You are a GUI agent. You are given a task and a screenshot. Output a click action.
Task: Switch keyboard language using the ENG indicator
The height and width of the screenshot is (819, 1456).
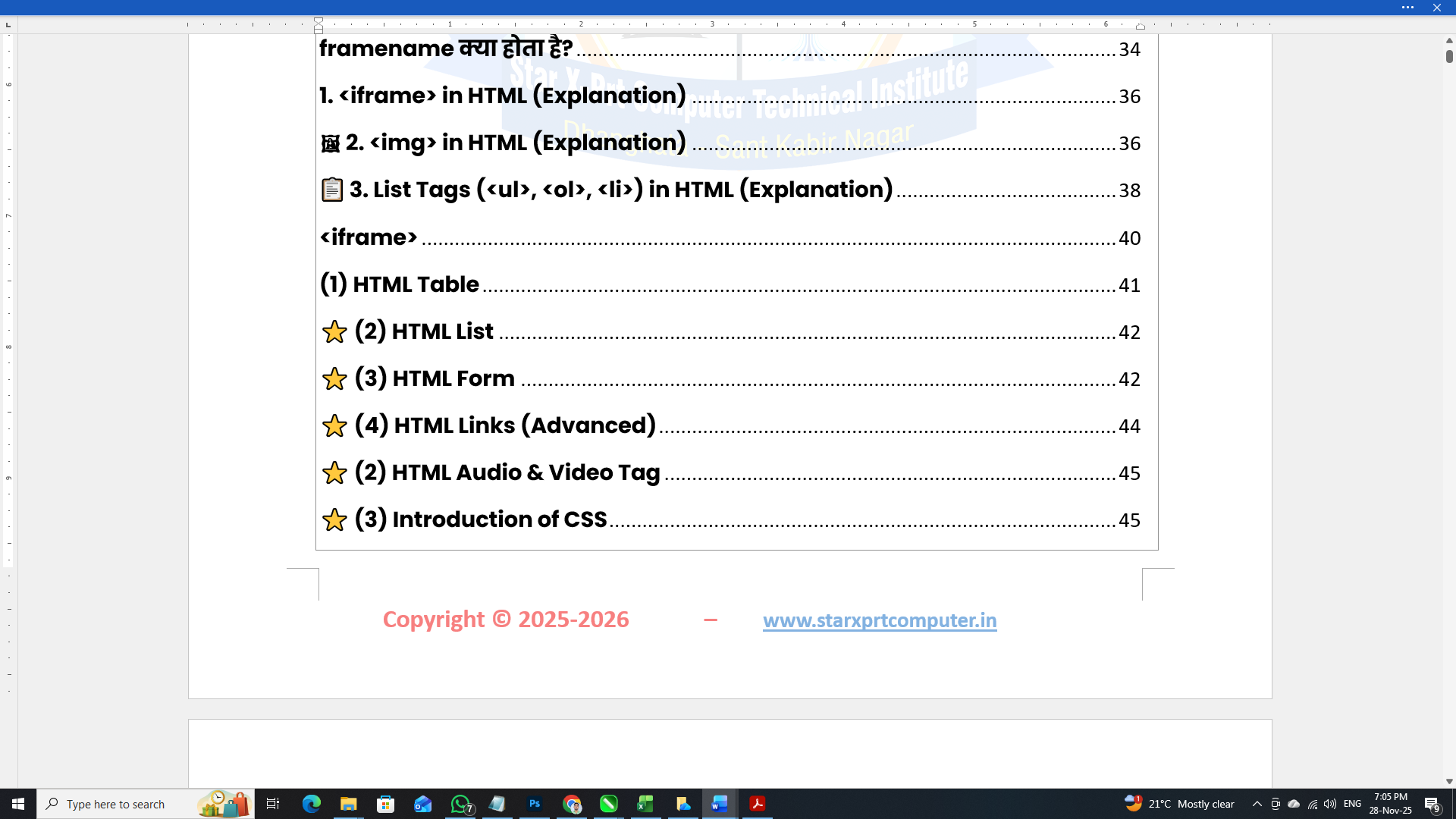pyautogui.click(x=1354, y=804)
